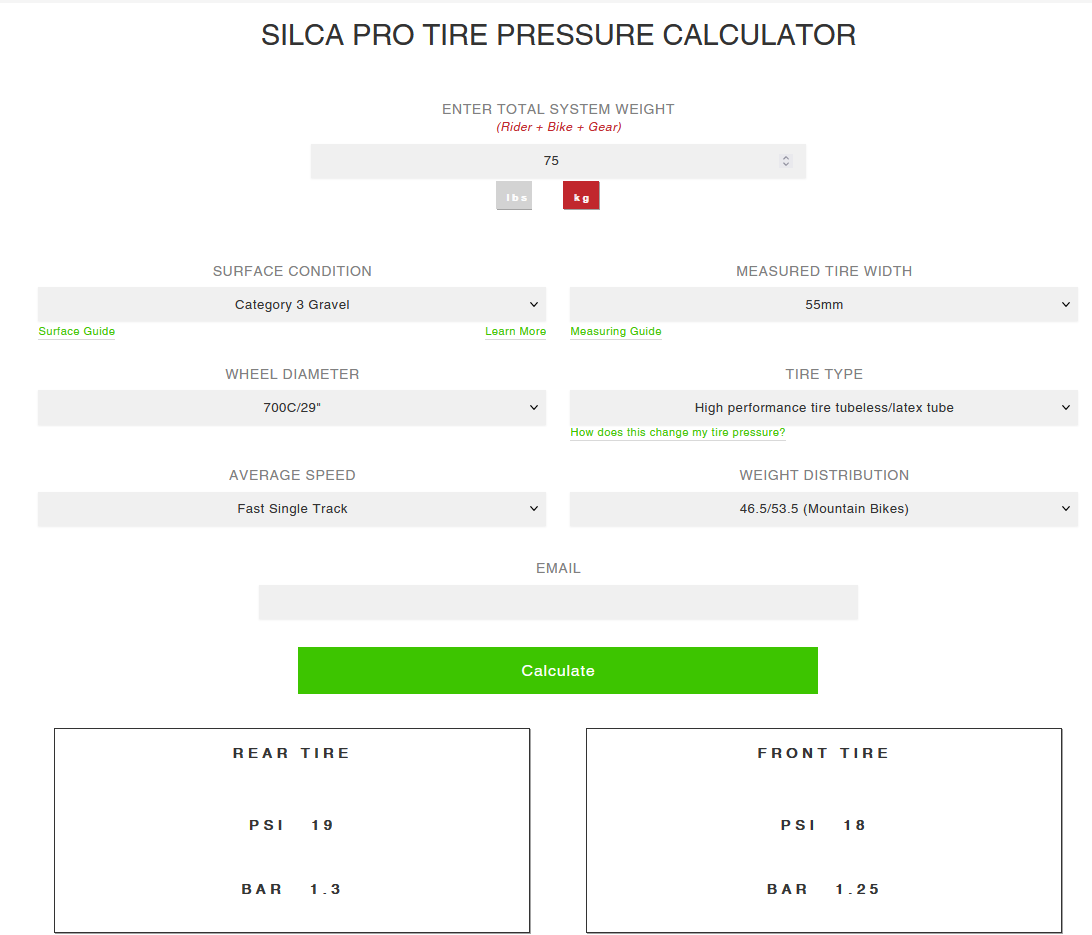This screenshot has height=935, width=1092.
Task: Click 'How does this change my tire pressure?' link
Action: pyautogui.click(x=678, y=433)
